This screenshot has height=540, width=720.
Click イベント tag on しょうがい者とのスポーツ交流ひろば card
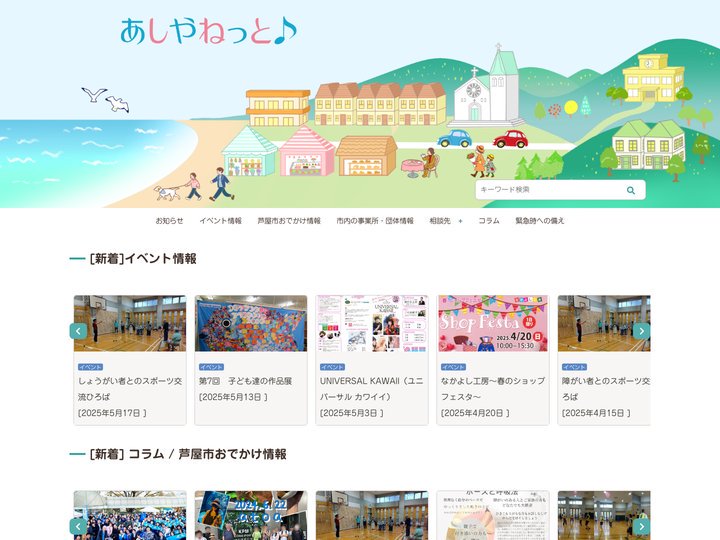point(90,367)
